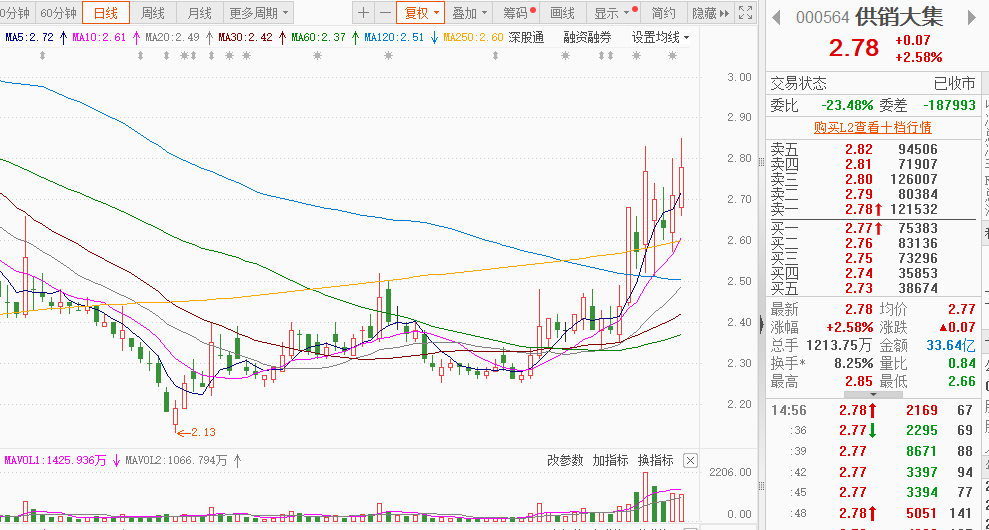Open the 显示 display dropdown
This screenshot has width=989, height=530.
(x=612, y=13)
